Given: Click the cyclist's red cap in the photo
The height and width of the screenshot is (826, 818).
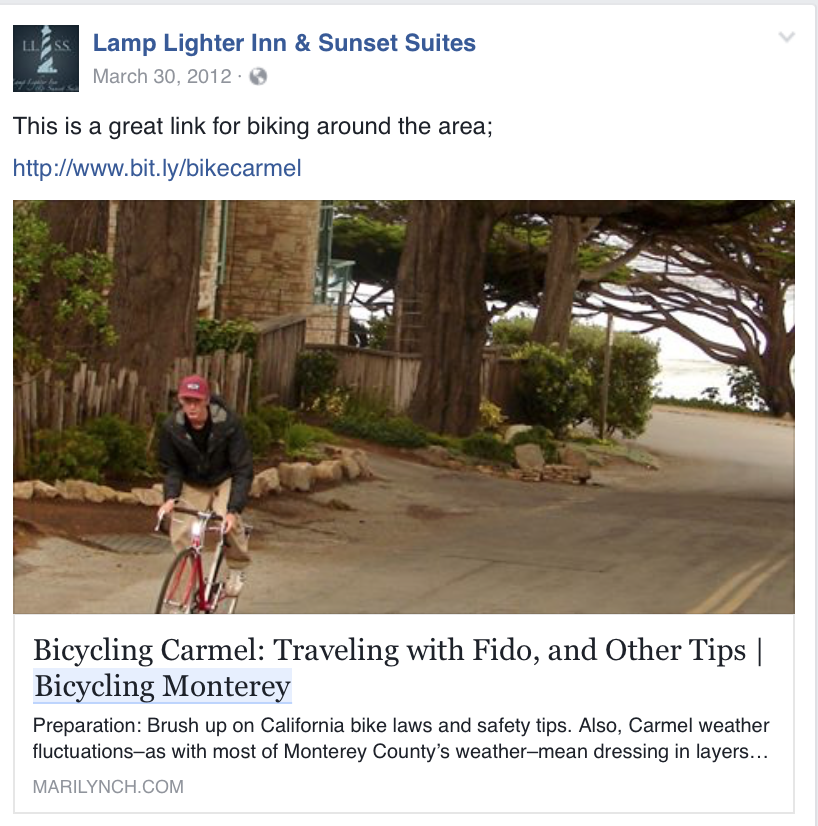Looking at the screenshot, I should tap(193, 387).
